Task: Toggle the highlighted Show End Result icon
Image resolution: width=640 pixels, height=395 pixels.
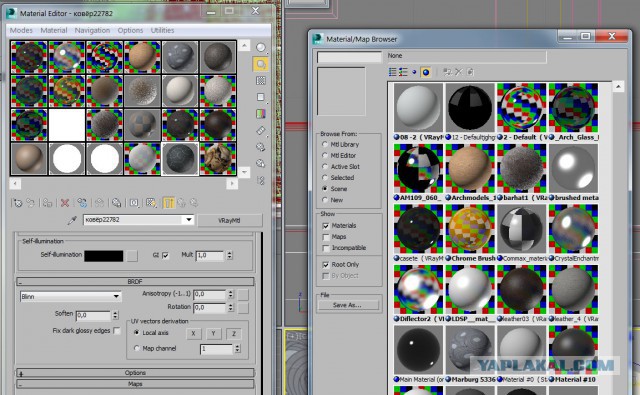Action: pyautogui.click(x=169, y=203)
